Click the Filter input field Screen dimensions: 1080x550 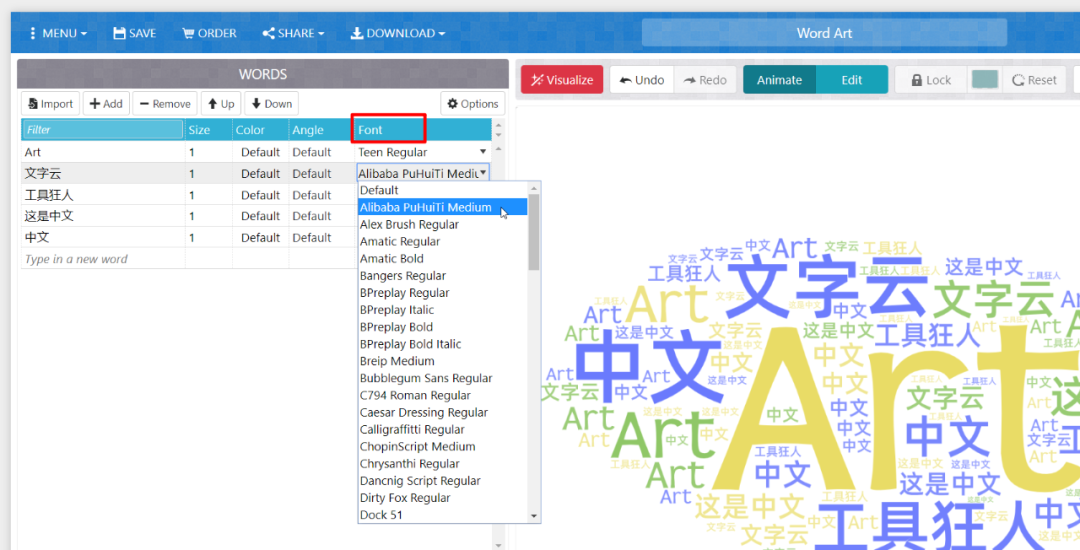(x=103, y=129)
